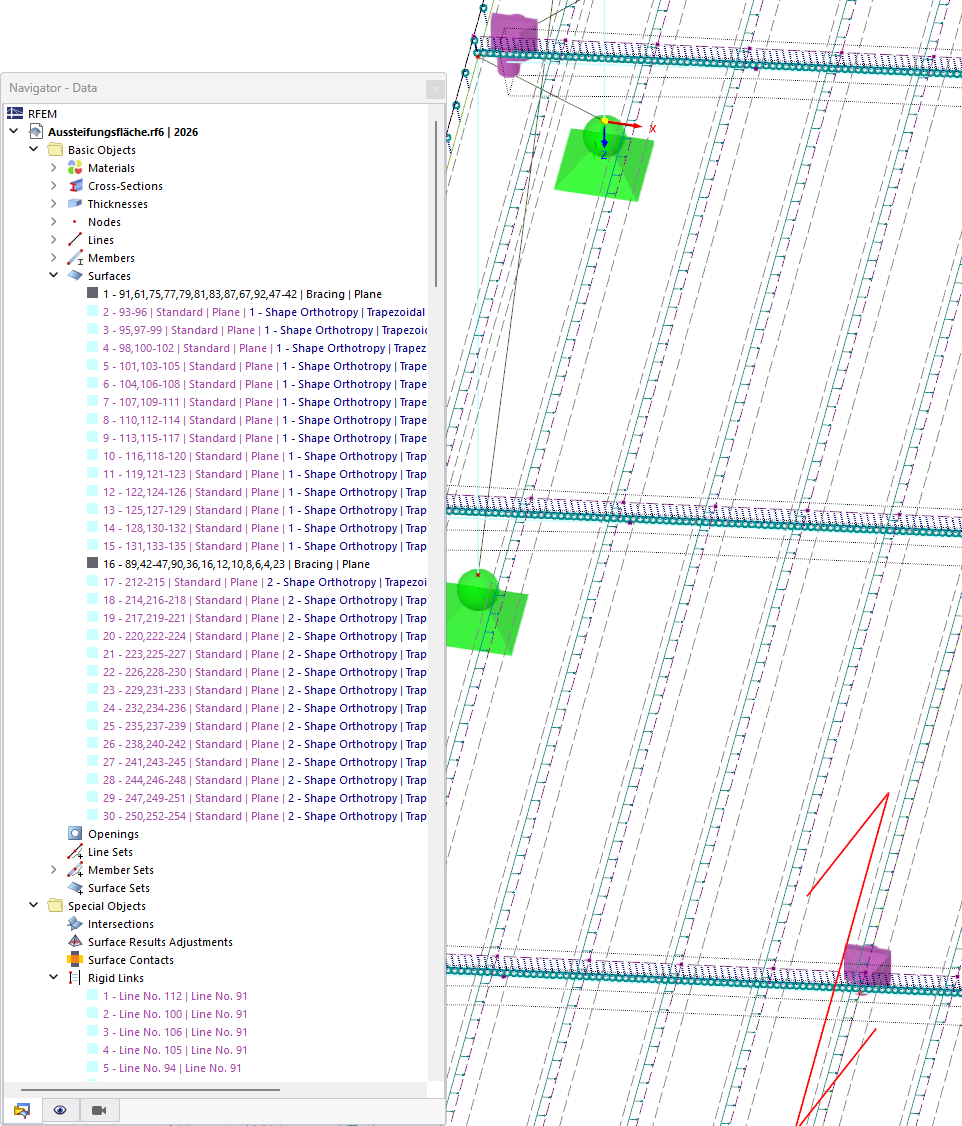
Task: Switch to the Views (camera) navigator tab
Action: (x=99, y=1110)
